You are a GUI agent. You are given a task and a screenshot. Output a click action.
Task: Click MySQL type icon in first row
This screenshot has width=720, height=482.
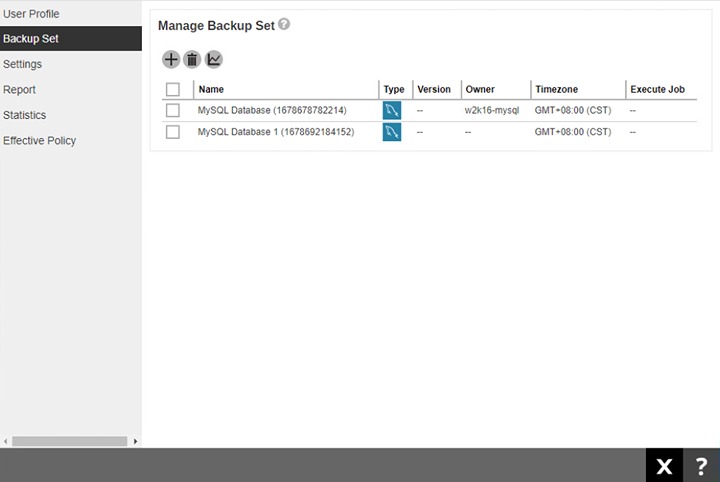pos(392,110)
